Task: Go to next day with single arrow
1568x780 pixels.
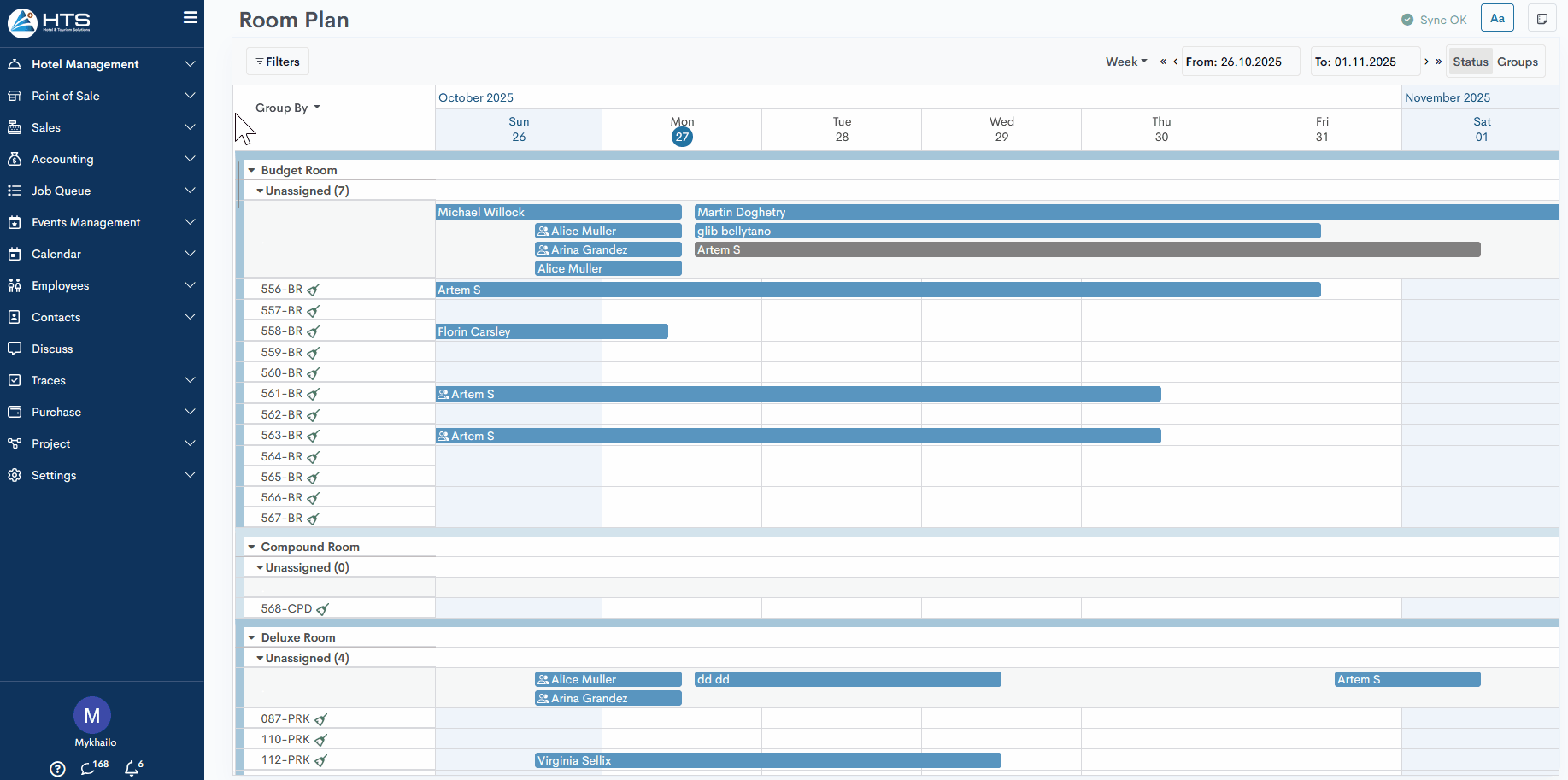Action: point(1426,62)
